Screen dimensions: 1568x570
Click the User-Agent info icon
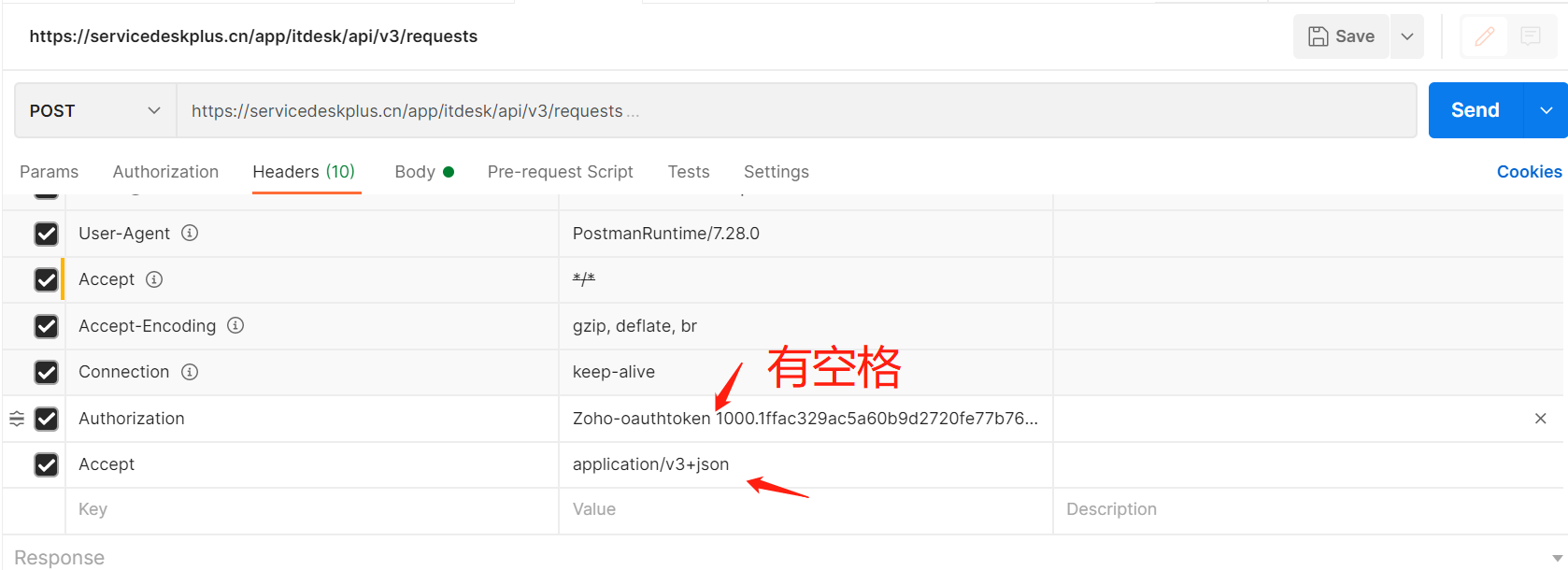point(190,233)
